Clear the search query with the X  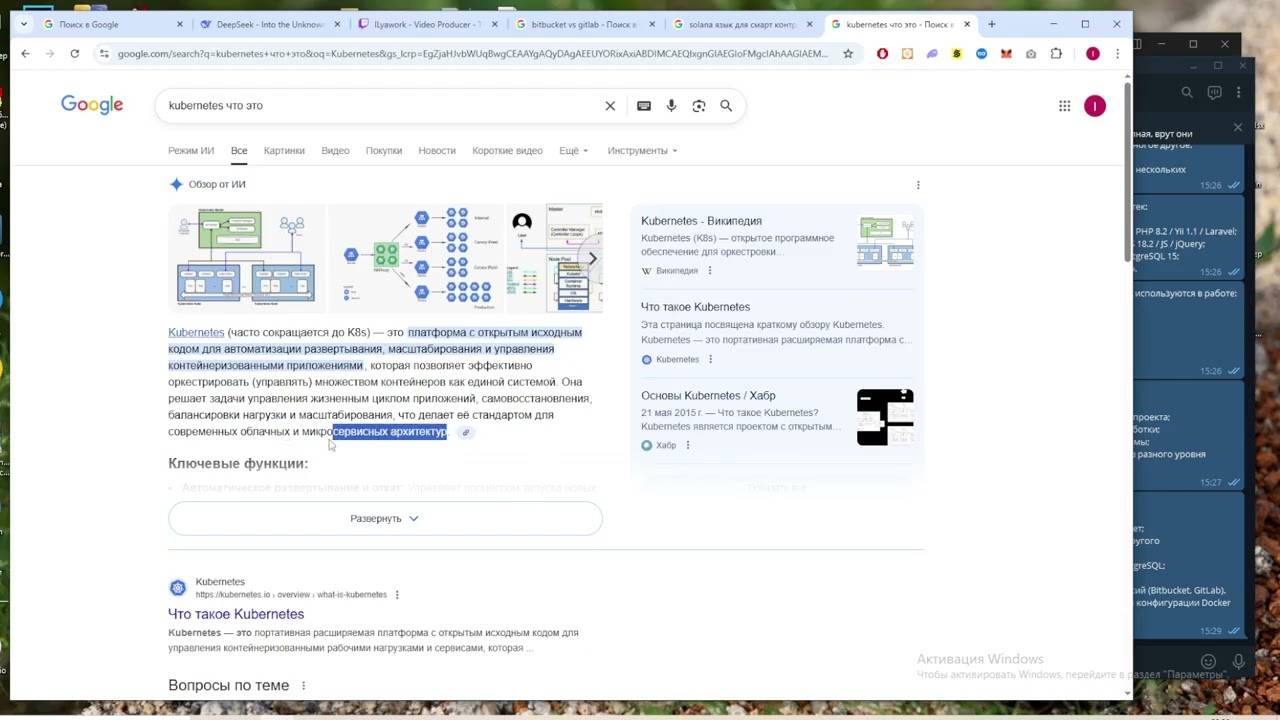click(x=610, y=106)
